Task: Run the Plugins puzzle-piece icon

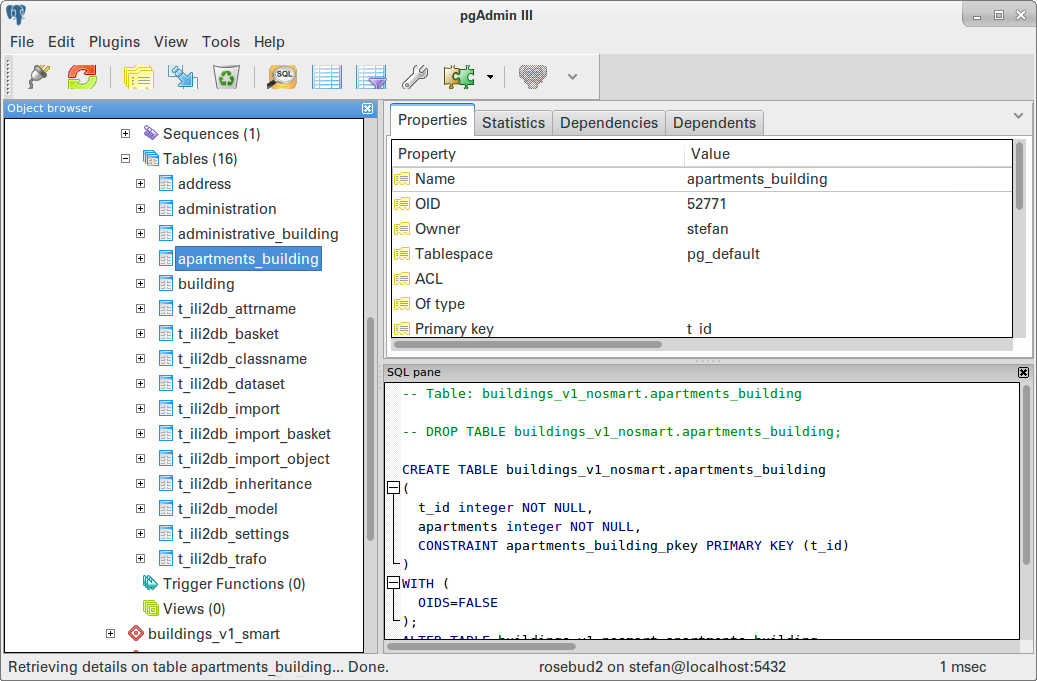Action: point(459,77)
